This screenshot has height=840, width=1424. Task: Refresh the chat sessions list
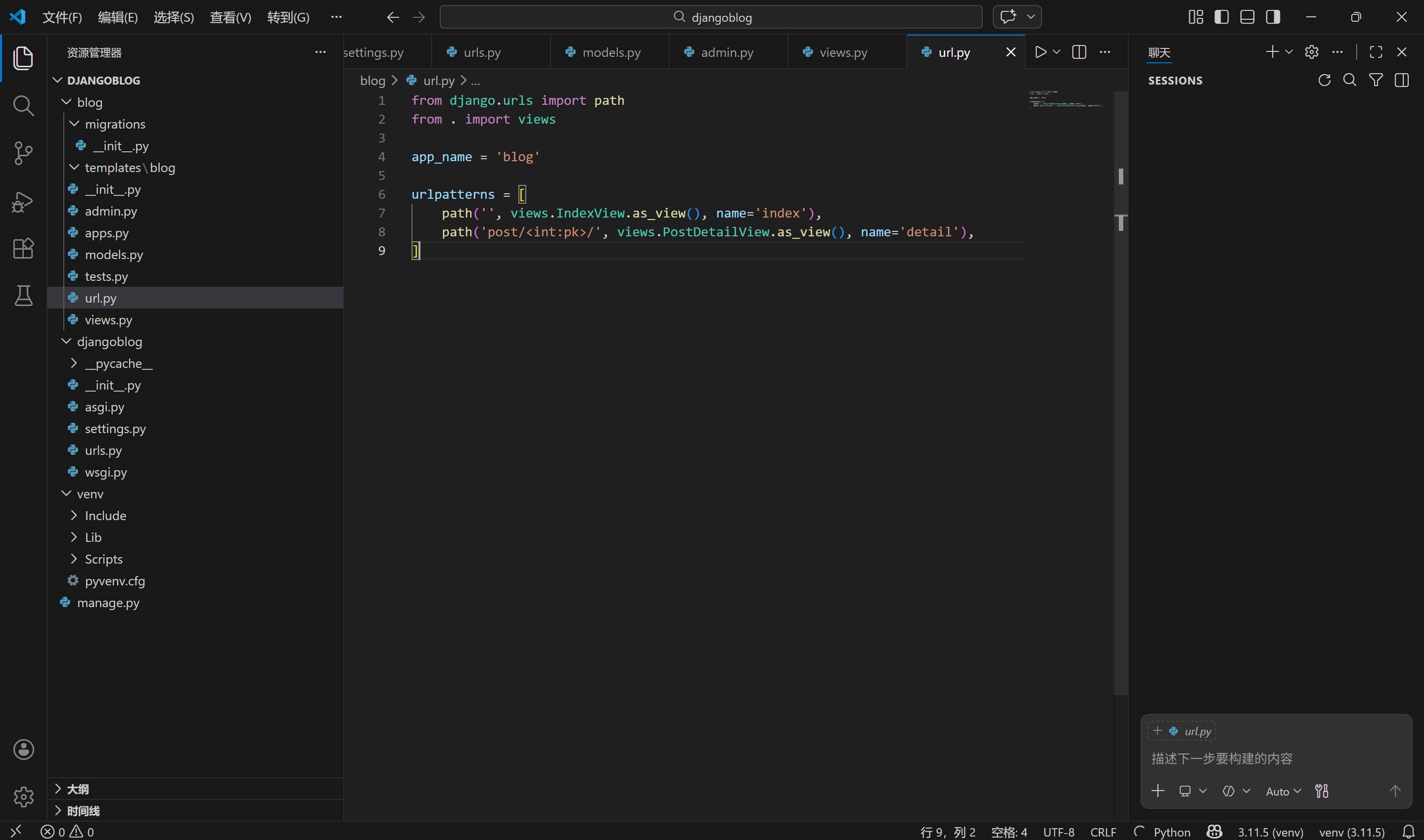click(x=1324, y=81)
